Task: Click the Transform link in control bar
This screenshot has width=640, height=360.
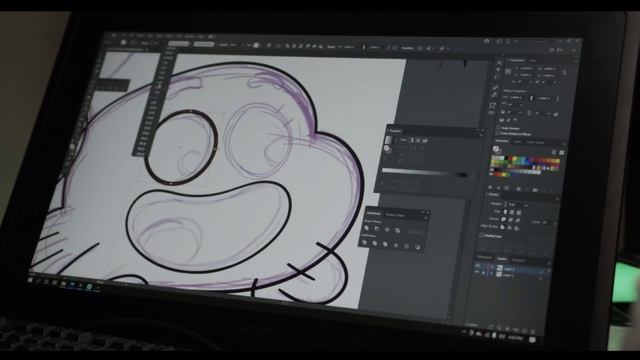Action: (x=407, y=48)
